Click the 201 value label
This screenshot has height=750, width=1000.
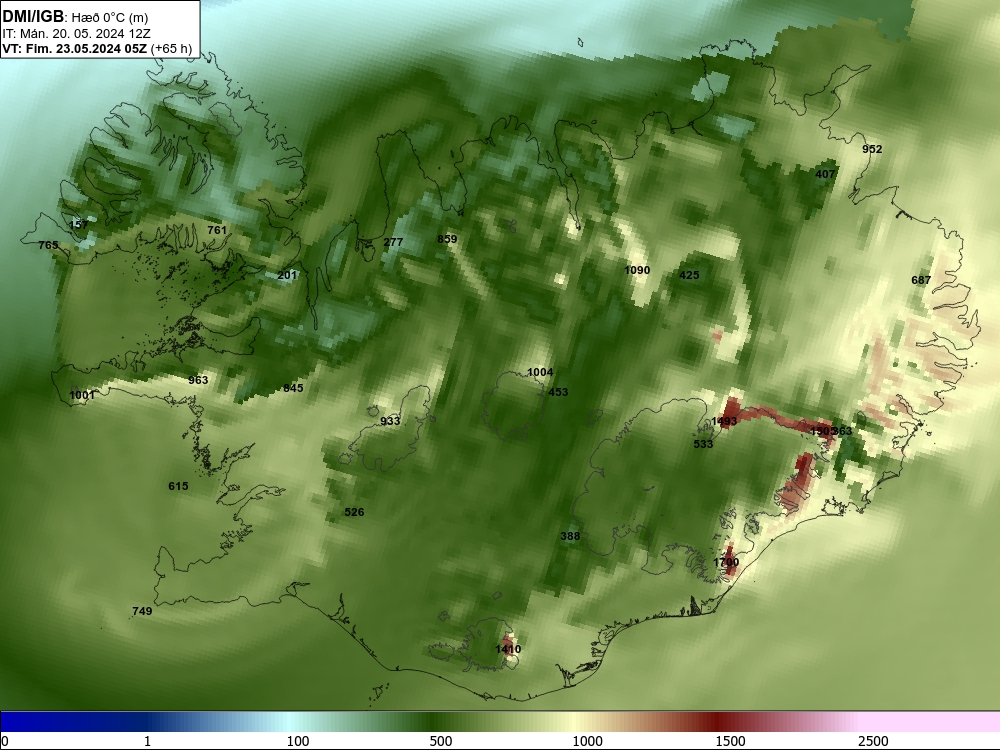click(x=288, y=276)
